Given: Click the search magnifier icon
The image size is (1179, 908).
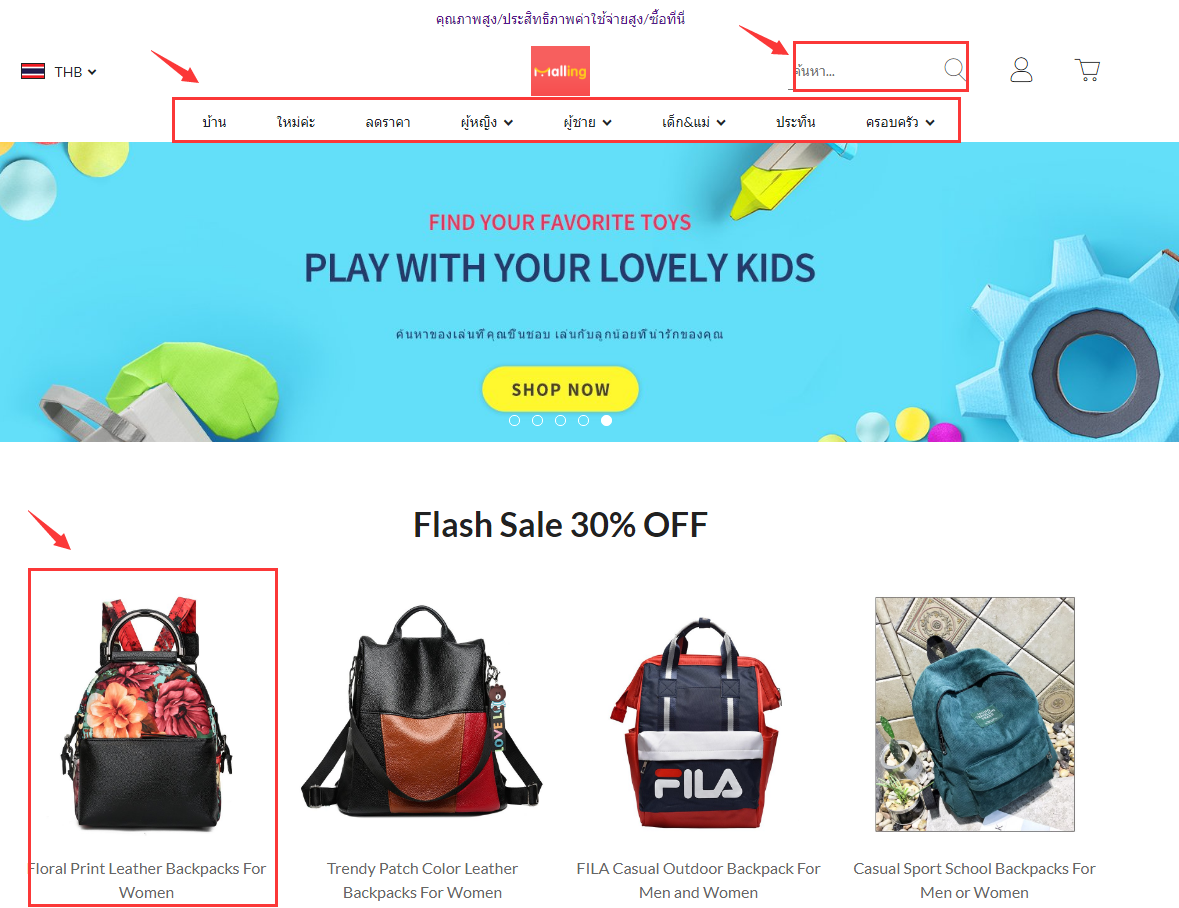Looking at the screenshot, I should 954,69.
